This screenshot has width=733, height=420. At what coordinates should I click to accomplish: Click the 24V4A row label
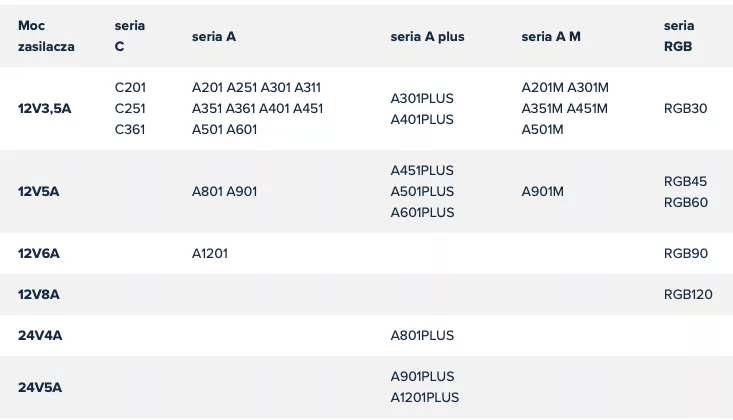tap(40, 336)
